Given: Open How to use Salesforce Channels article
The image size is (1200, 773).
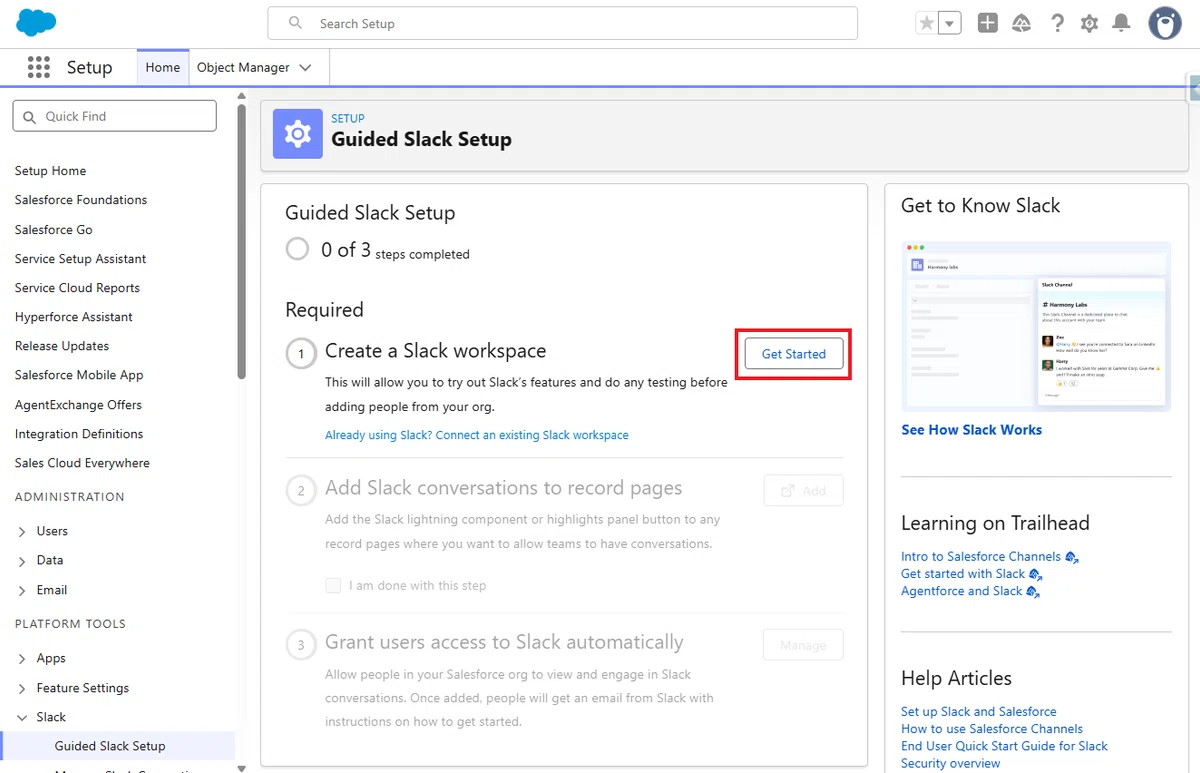Looking at the screenshot, I should point(992,729).
